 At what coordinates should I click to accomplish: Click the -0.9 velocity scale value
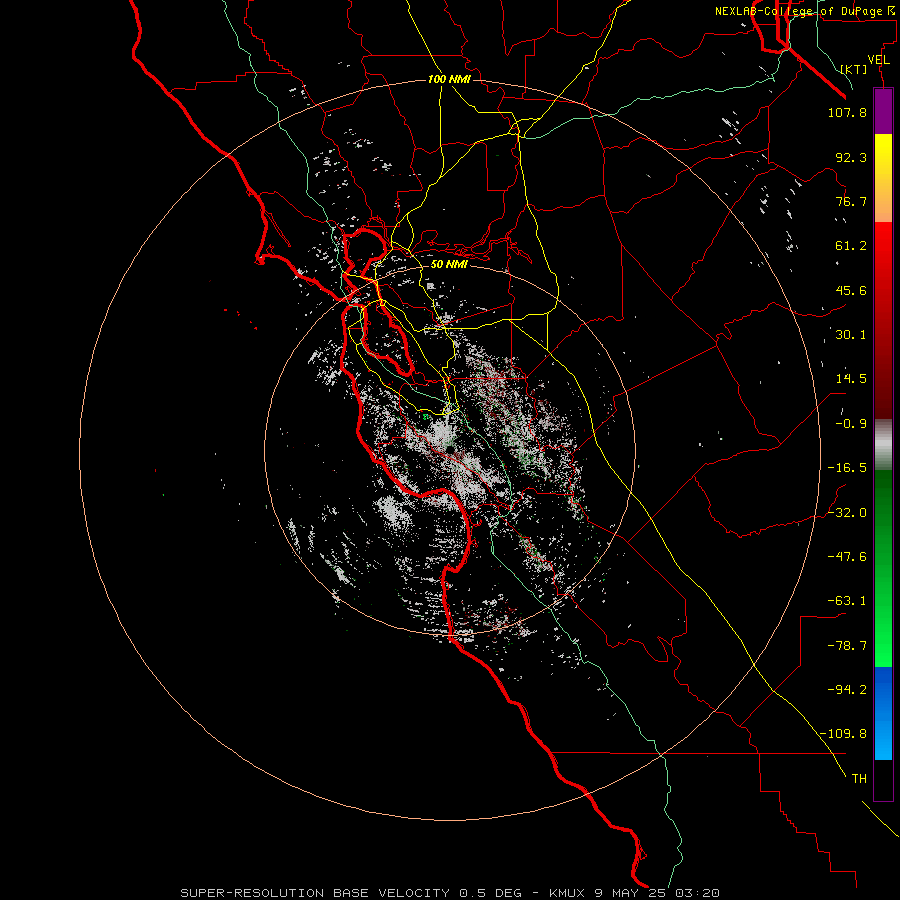tap(851, 424)
